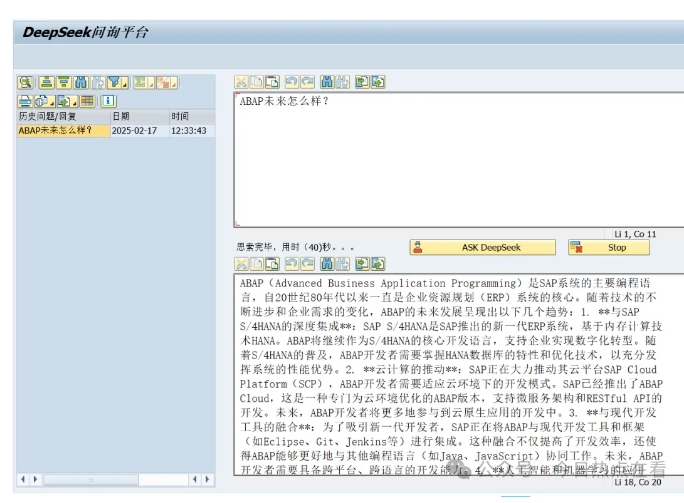Copy text in the answer editor toolbar

(x=256, y=264)
